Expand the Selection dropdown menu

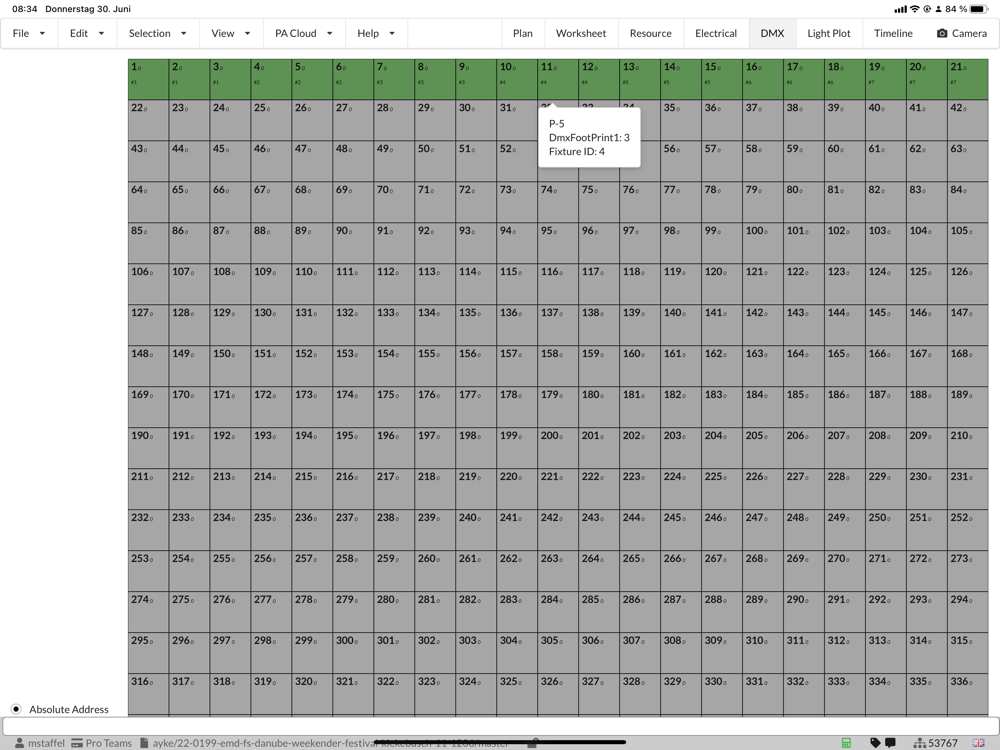pyautogui.click(x=158, y=33)
